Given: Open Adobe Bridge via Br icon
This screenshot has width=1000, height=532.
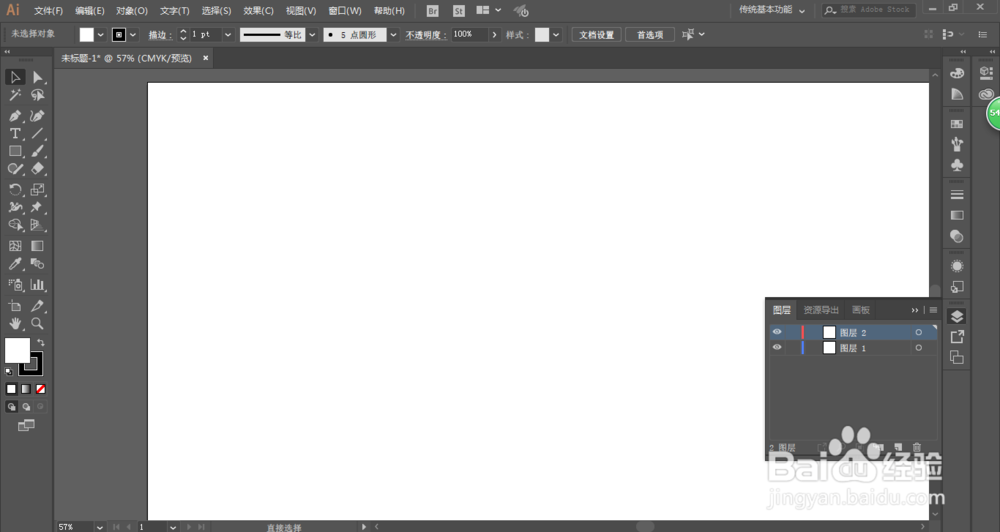Looking at the screenshot, I should coord(432,11).
